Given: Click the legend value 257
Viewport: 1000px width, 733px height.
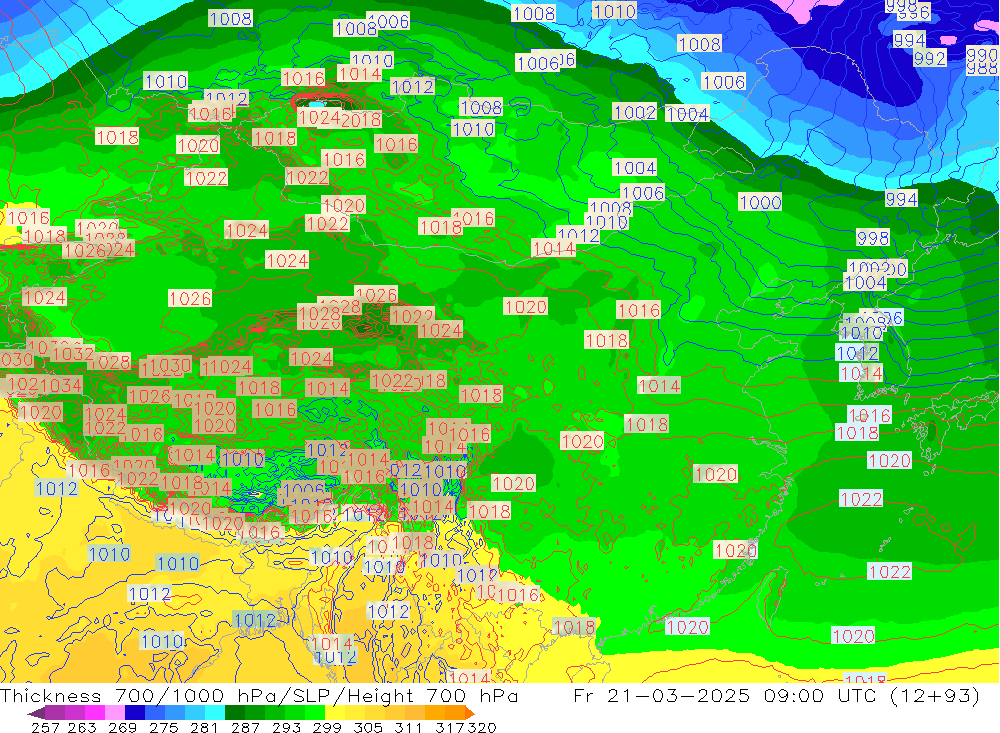Looking at the screenshot, I should click(x=45, y=727).
